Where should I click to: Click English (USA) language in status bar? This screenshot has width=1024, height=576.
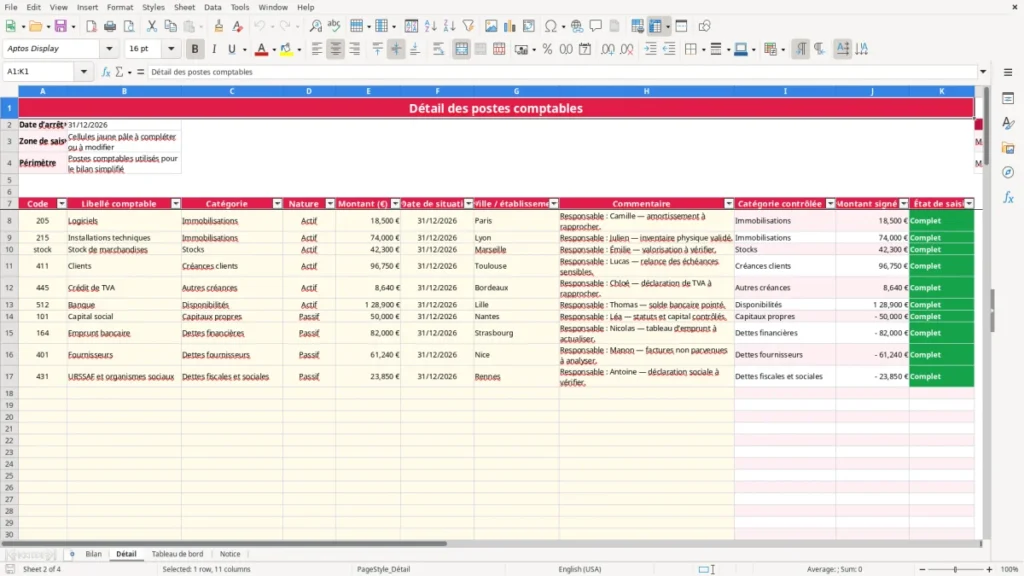[x=580, y=569]
